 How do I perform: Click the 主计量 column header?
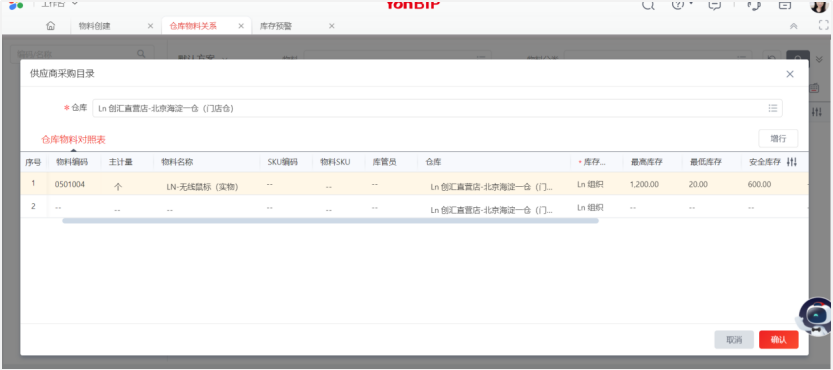(x=121, y=162)
